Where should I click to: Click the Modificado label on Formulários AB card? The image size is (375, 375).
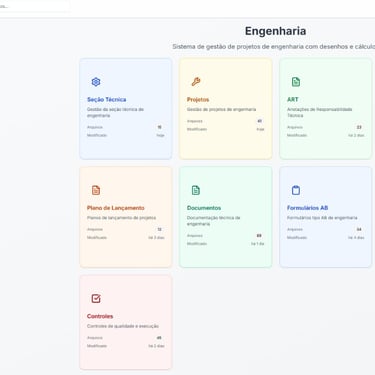(x=297, y=238)
